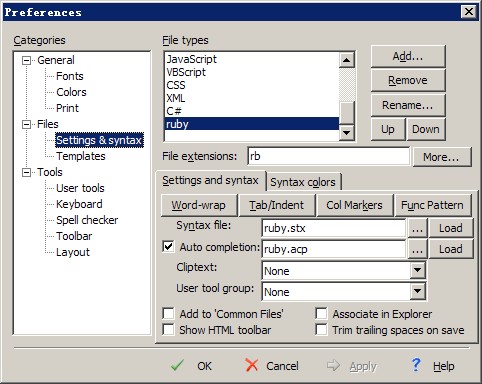Click file types list scroll up arrow
The image size is (482, 384).
tap(347, 60)
